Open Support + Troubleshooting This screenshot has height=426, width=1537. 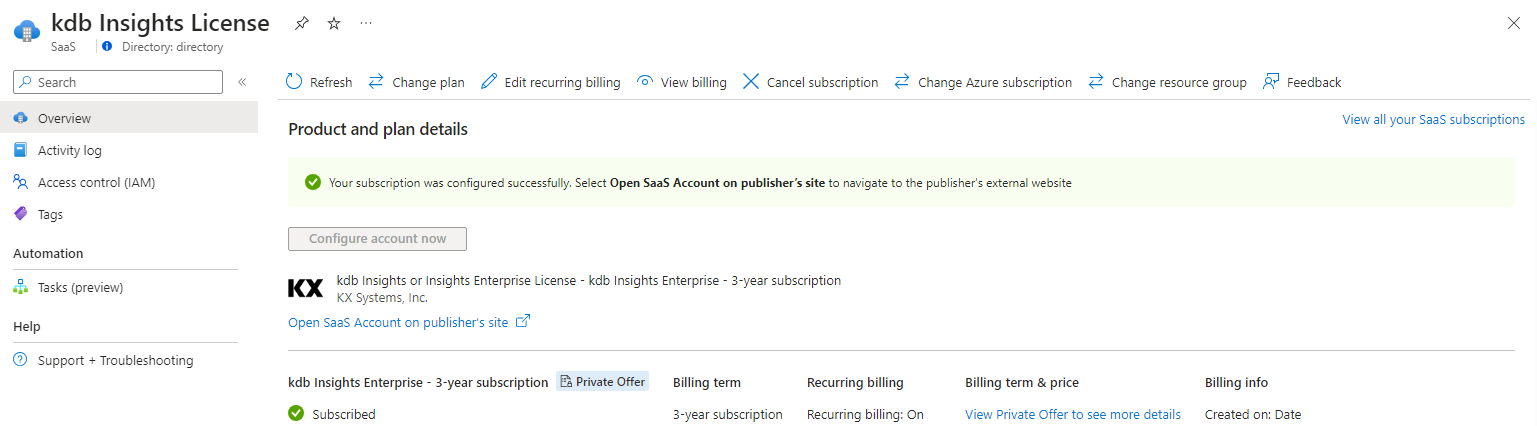coord(115,360)
